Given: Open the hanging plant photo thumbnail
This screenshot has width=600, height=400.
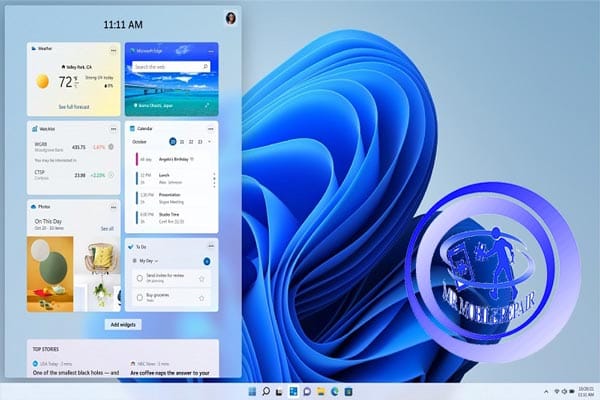Looking at the screenshot, I should pos(101,297).
